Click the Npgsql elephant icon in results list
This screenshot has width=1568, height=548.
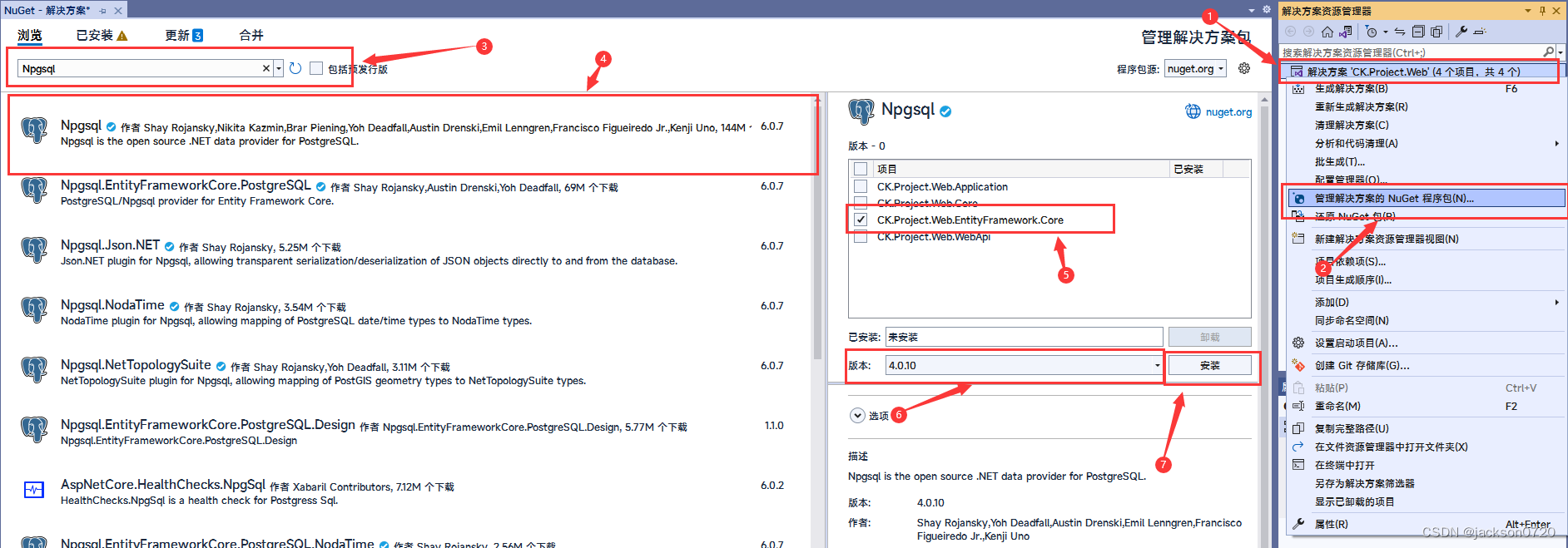(34, 130)
